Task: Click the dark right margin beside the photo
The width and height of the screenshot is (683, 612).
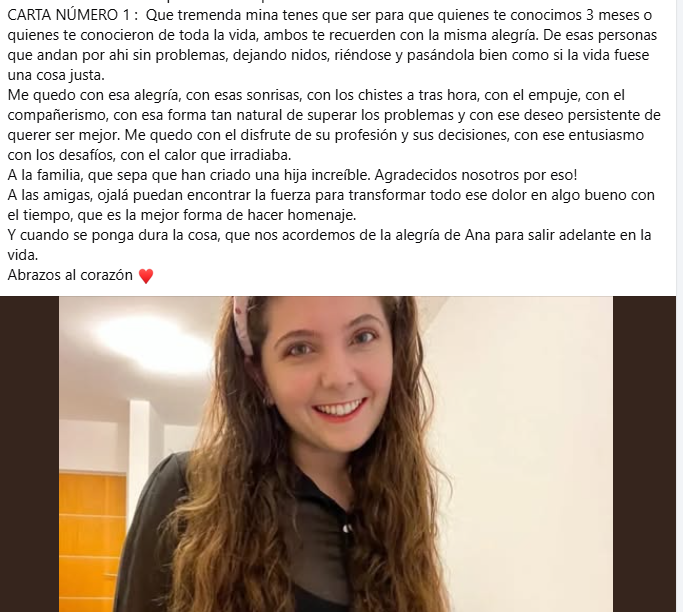Action: pyautogui.click(x=644, y=454)
